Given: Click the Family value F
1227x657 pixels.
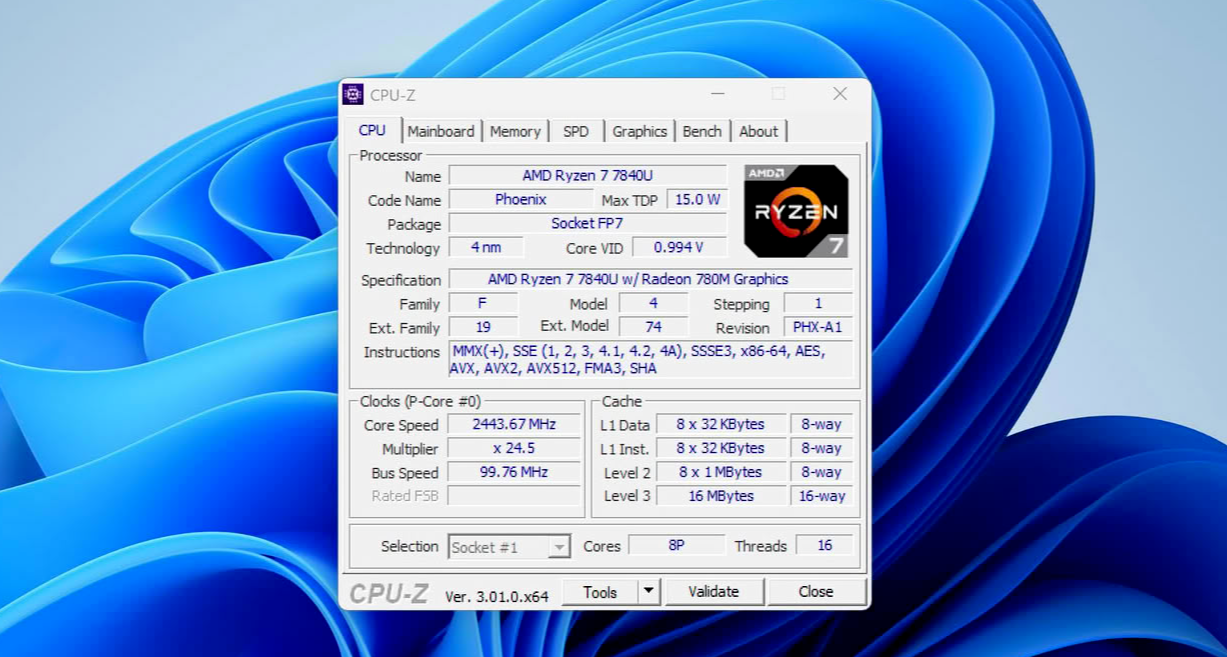Looking at the screenshot, I should [483, 304].
